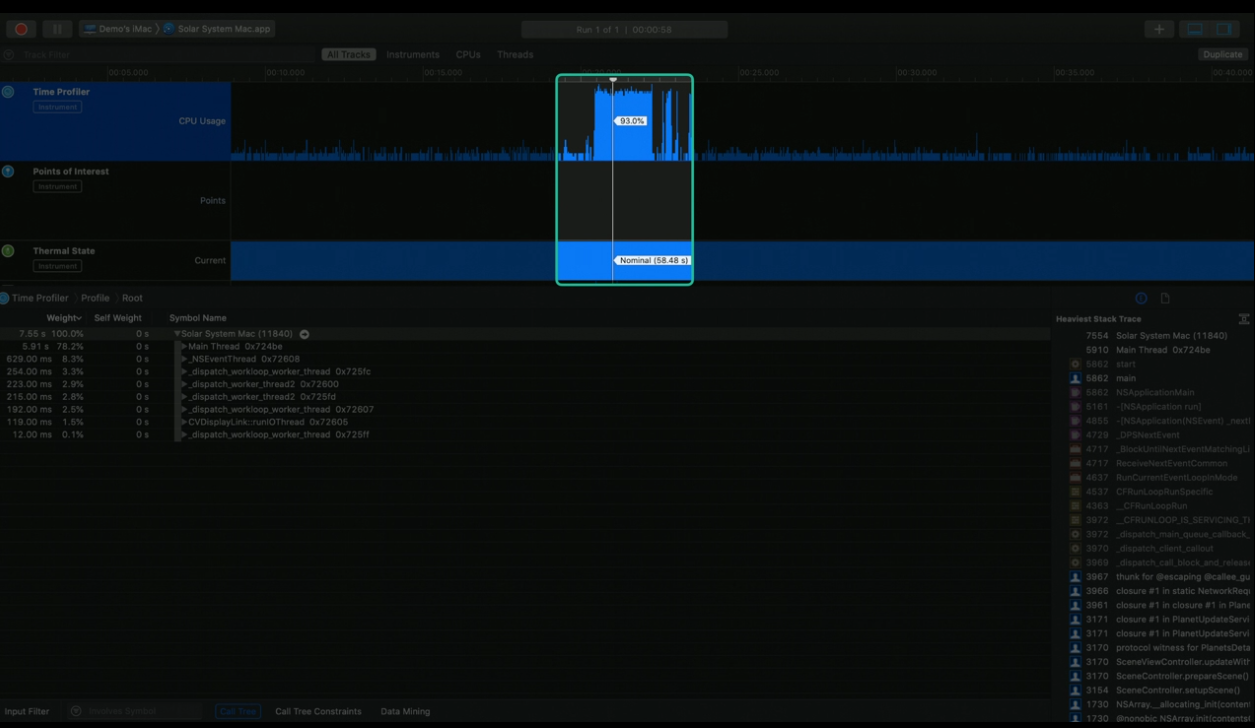This screenshot has height=728, width=1255.
Task: Expand _NSEventThread 0x72608
Action: click(184, 359)
